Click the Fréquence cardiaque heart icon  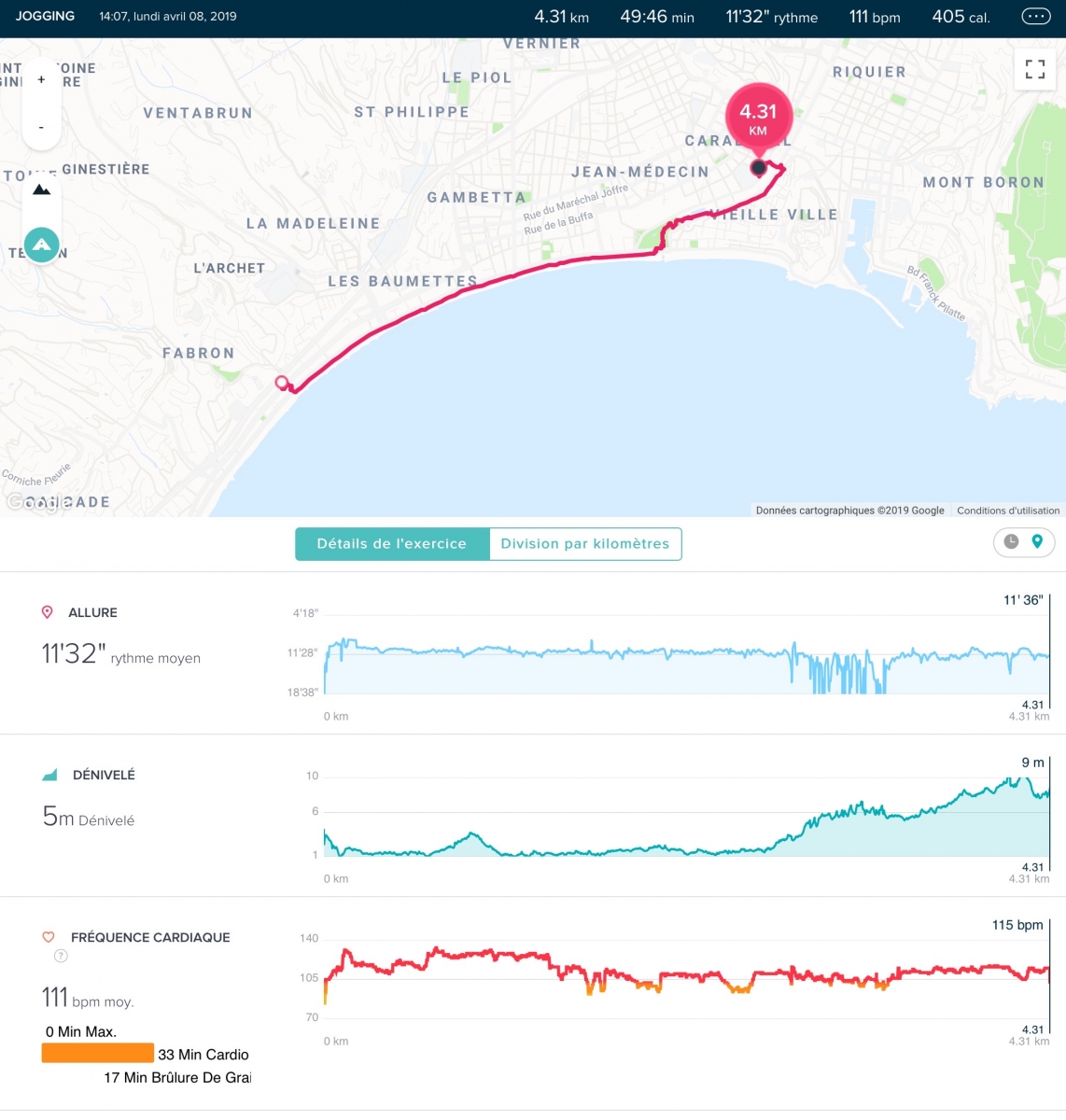(x=49, y=937)
